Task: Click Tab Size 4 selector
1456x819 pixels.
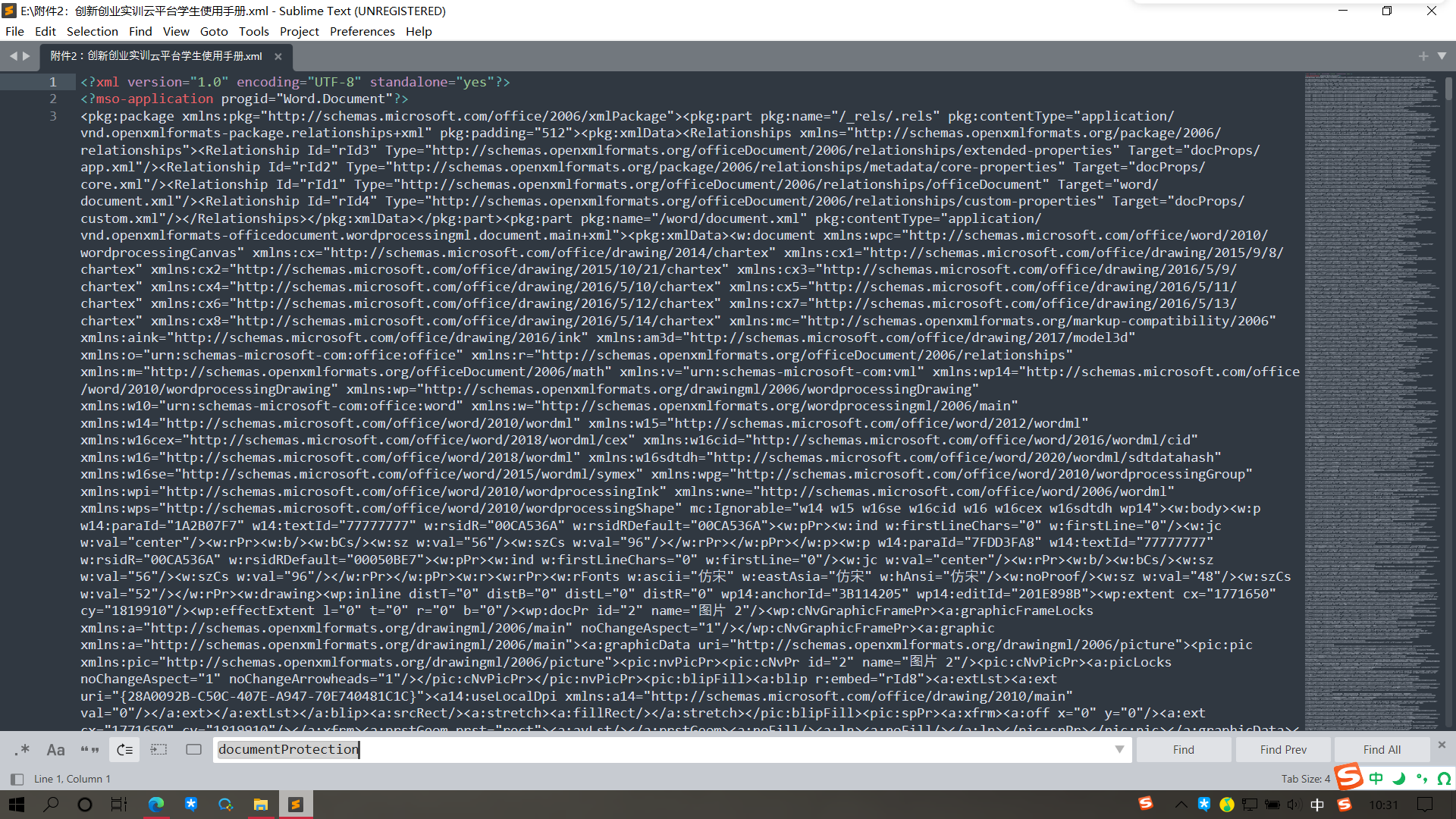Action: click(x=1305, y=779)
